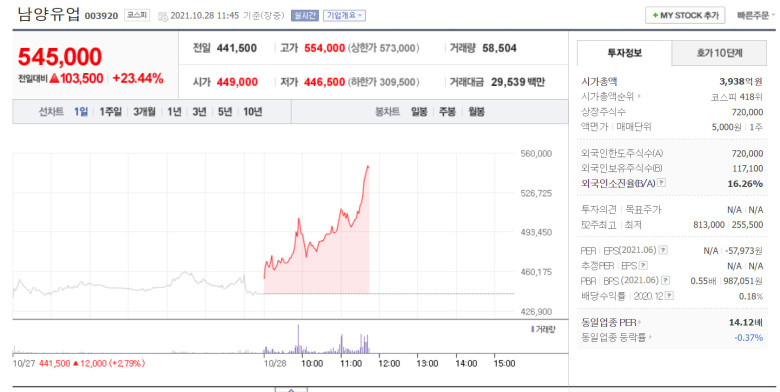
Task: Toggle the 실시간 real-time badge
Action: [304, 15]
